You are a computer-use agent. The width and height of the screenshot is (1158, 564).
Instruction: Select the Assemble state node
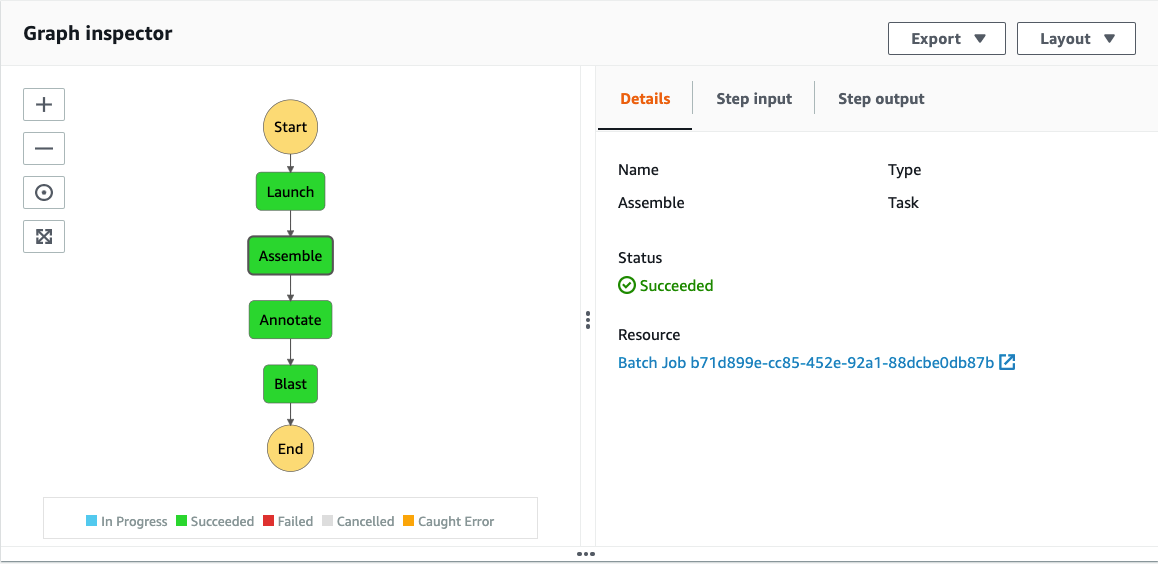tap(290, 256)
